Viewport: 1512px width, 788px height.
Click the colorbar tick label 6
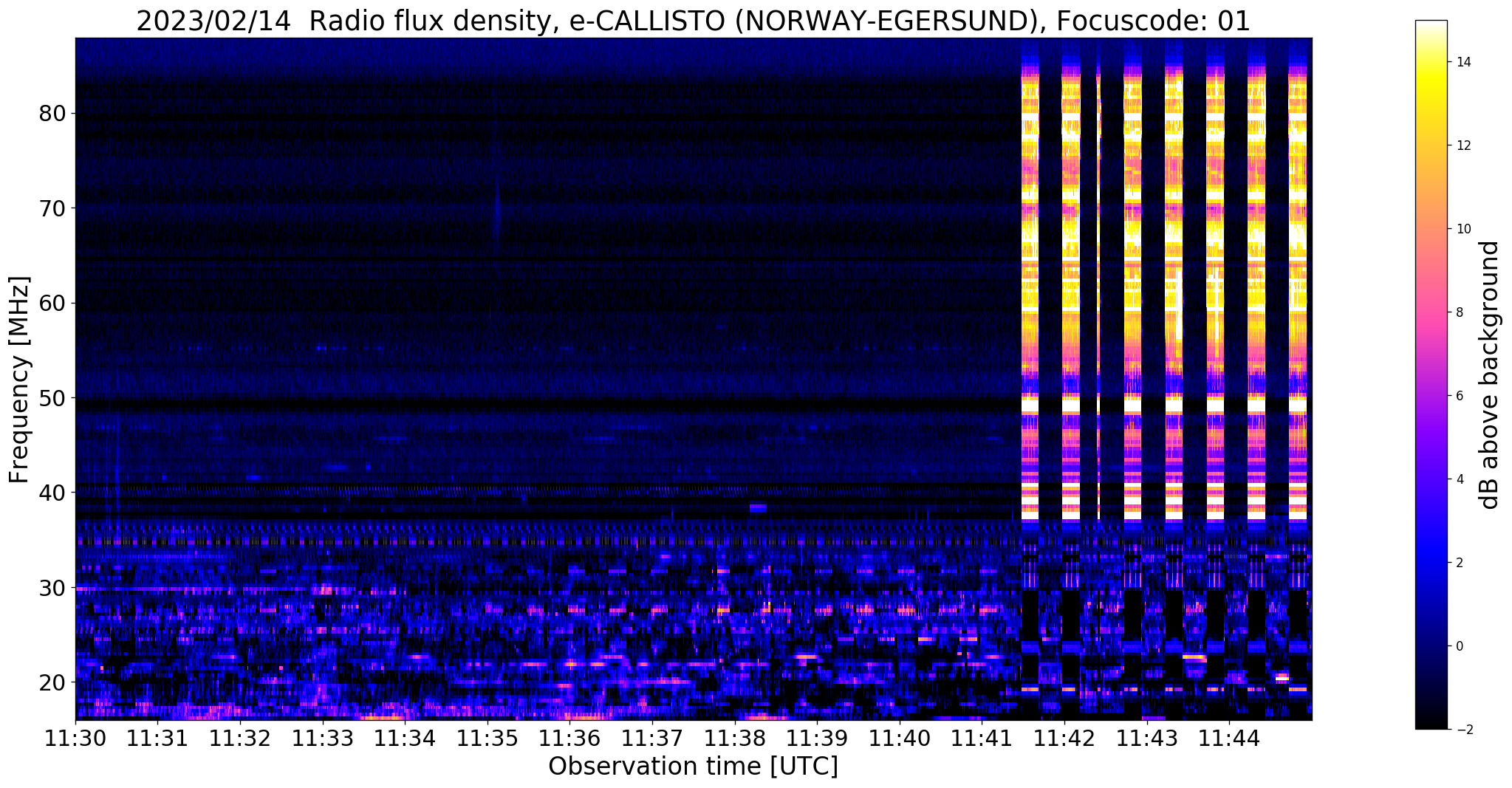(1460, 396)
